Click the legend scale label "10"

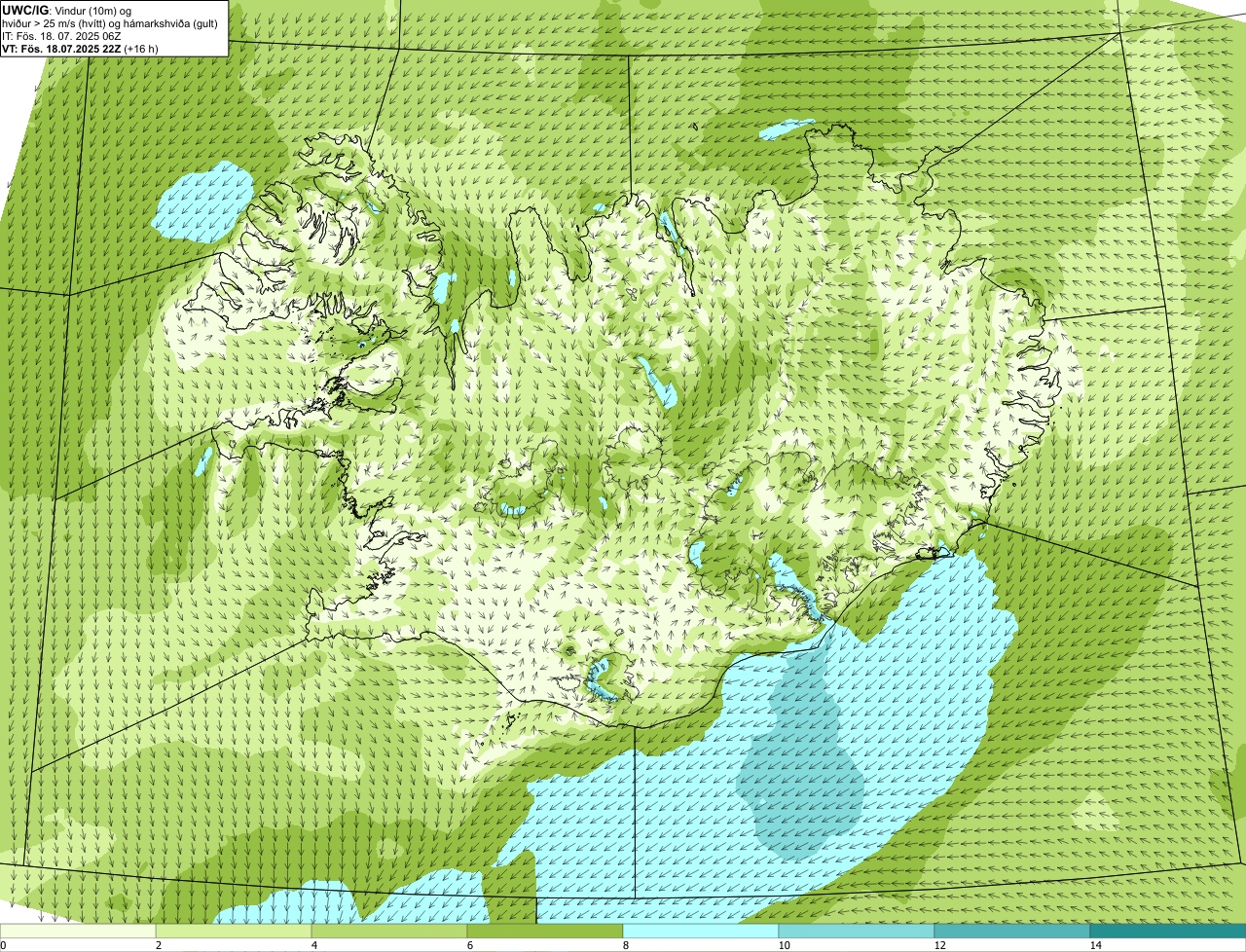(x=784, y=945)
